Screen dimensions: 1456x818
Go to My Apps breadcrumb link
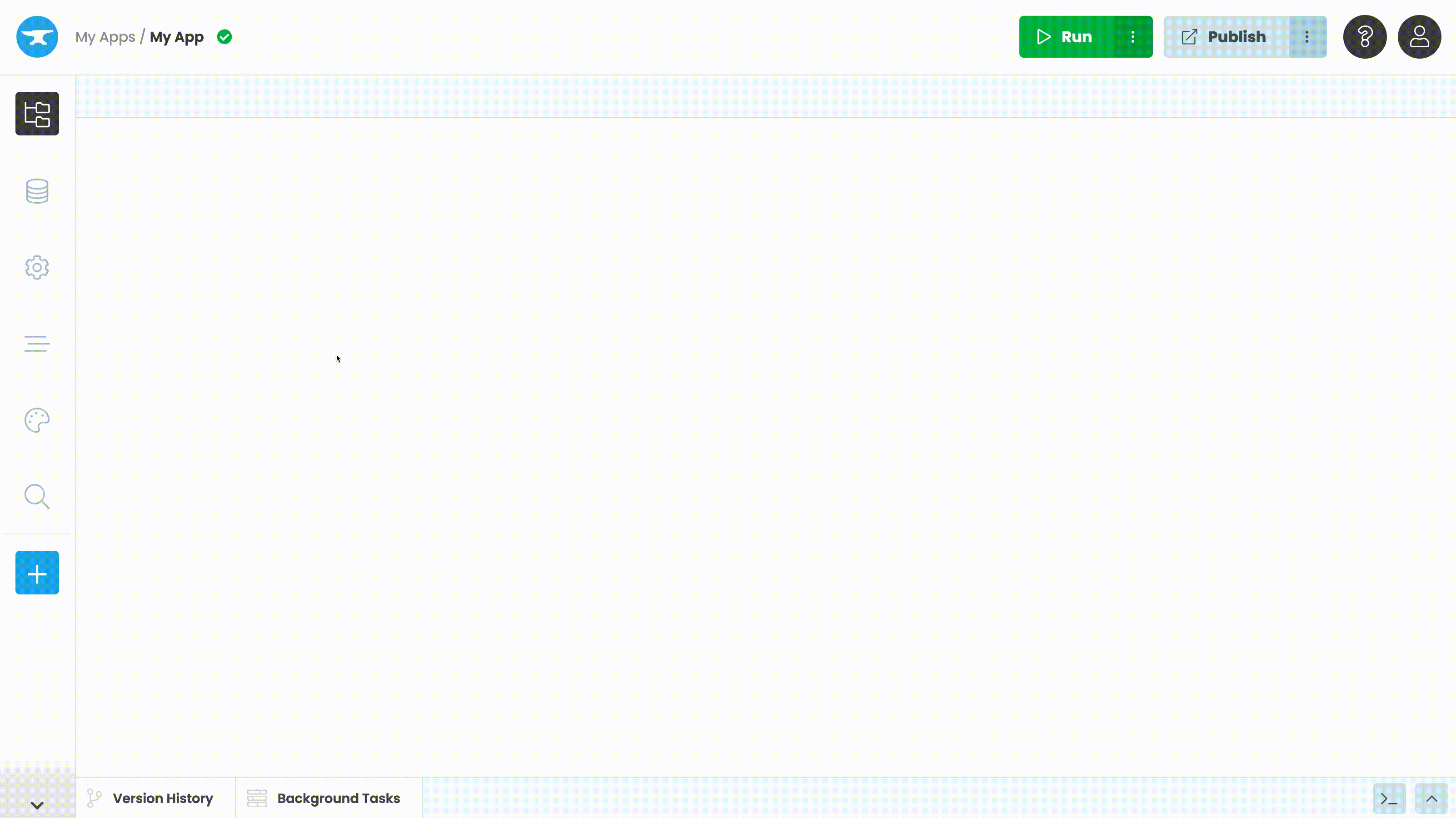(x=105, y=37)
